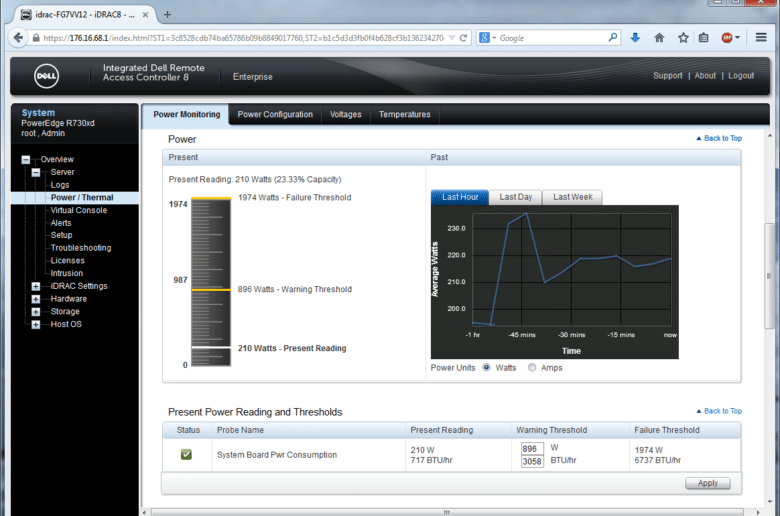Edit the 896 W warning threshold field
Image resolution: width=780 pixels, height=516 pixels.
click(532, 449)
